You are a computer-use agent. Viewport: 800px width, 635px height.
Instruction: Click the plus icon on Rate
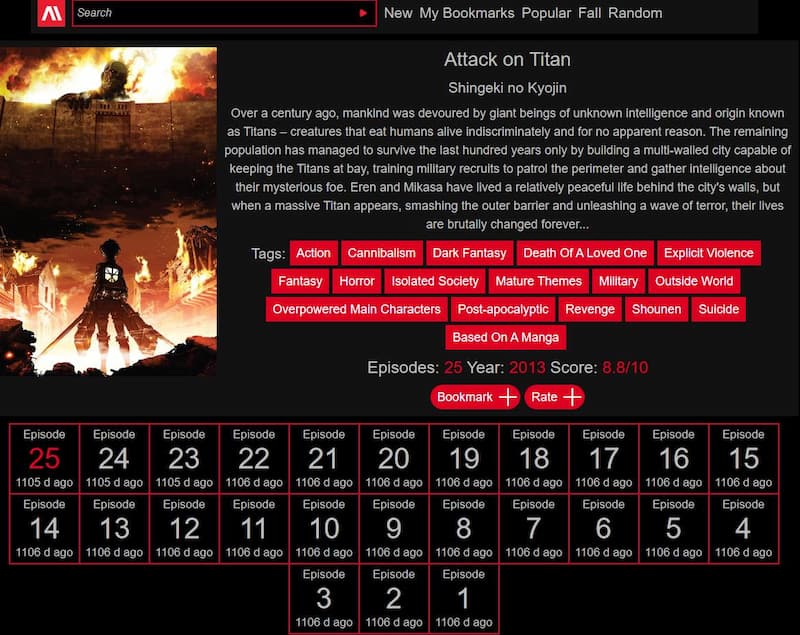[572, 397]
